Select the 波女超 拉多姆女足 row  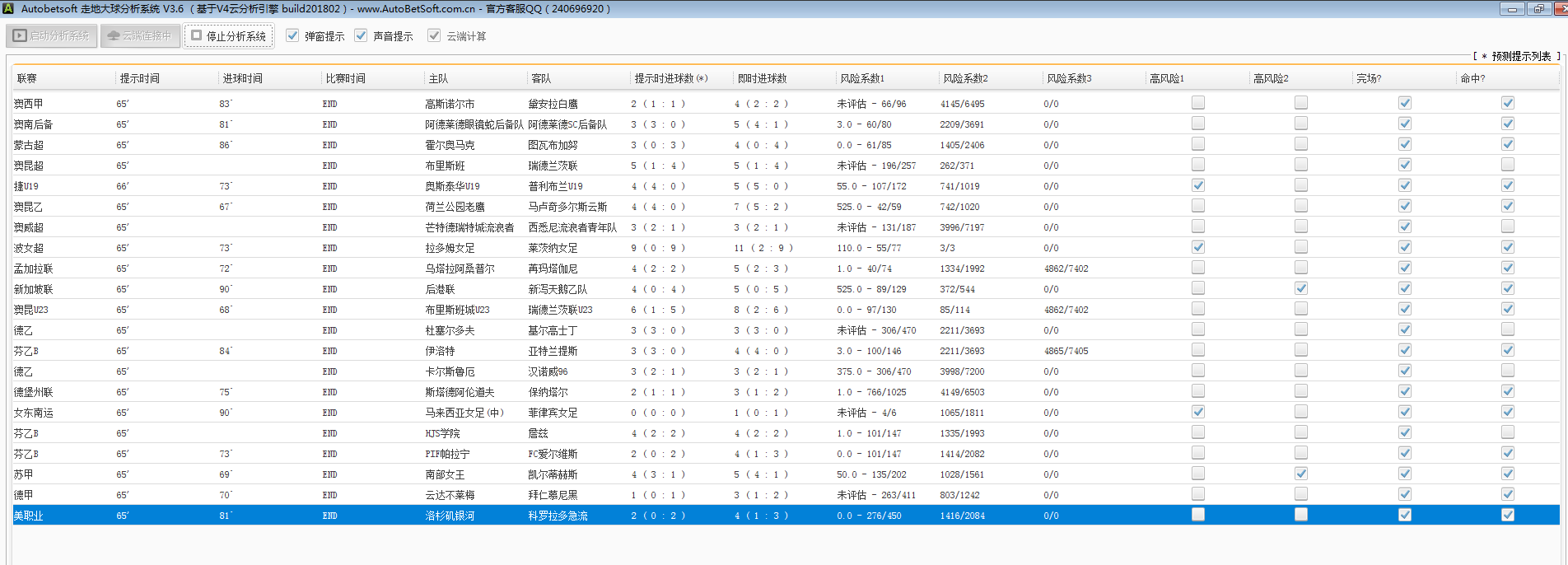pos(450,248)
